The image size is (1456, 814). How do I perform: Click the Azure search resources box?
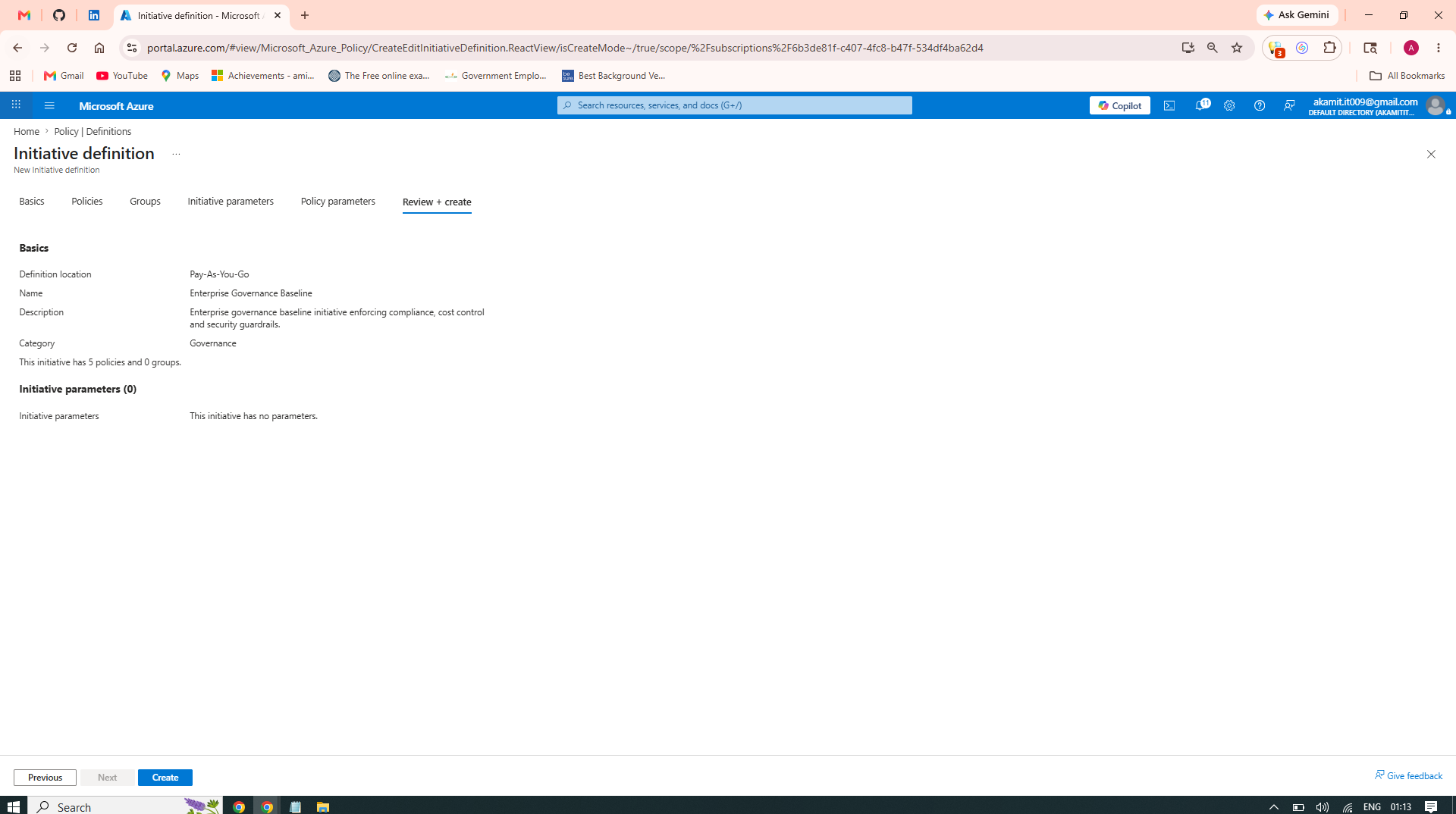pyautogui.click(x=734, y=105)
